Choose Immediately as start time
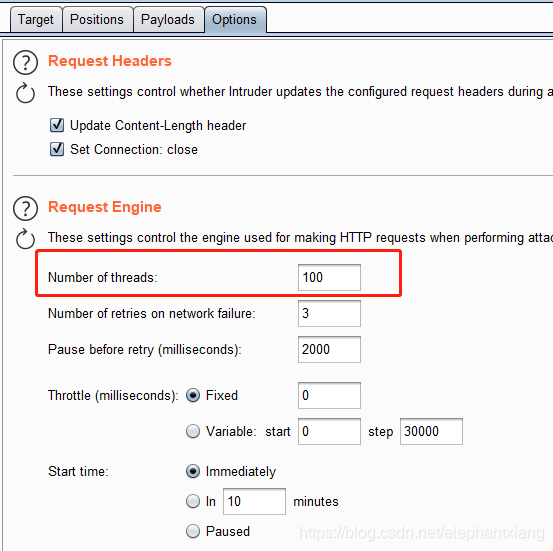Image resolution: width=553 pixels, height=551 pixels. pos(193,471)
